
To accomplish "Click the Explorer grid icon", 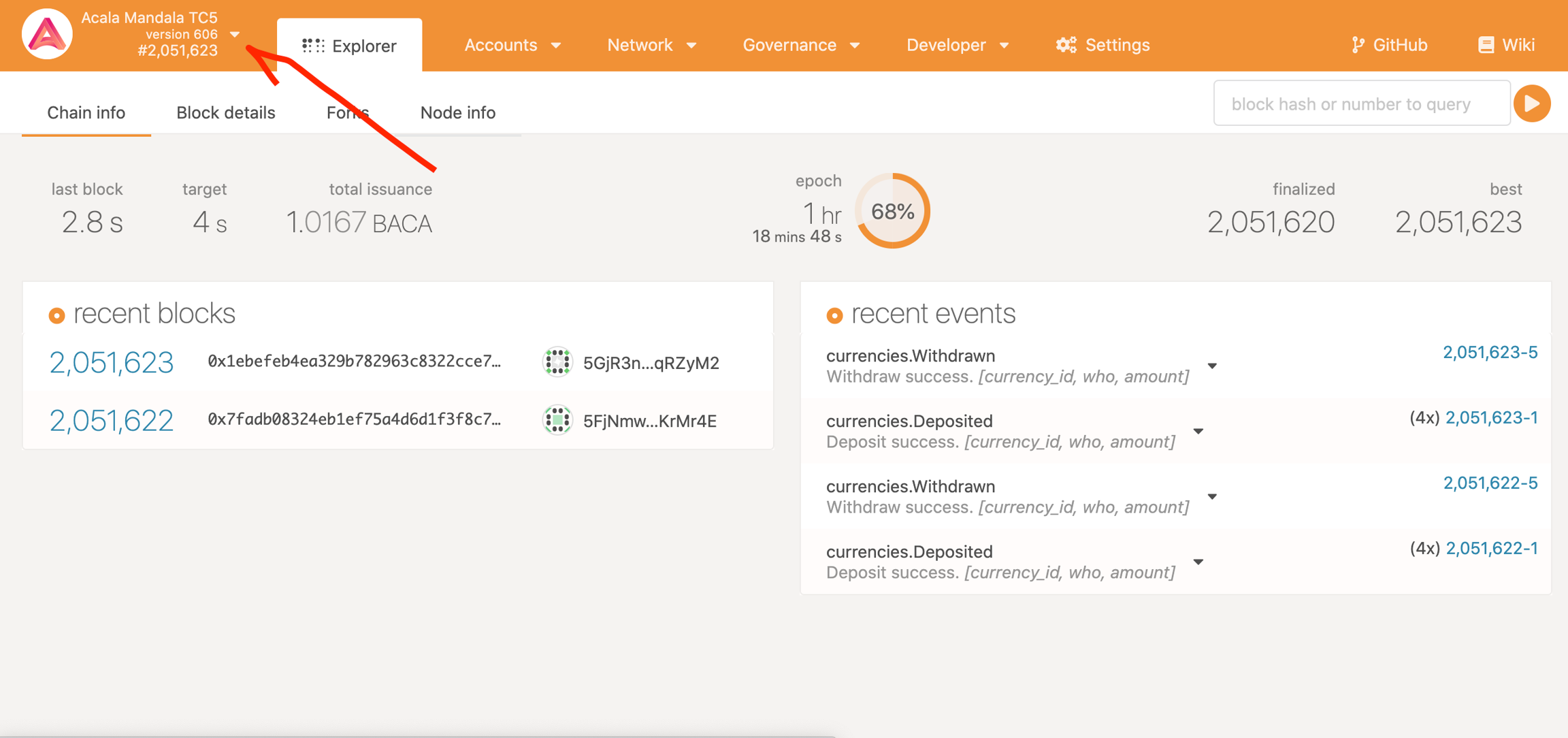I will [313, 46].
